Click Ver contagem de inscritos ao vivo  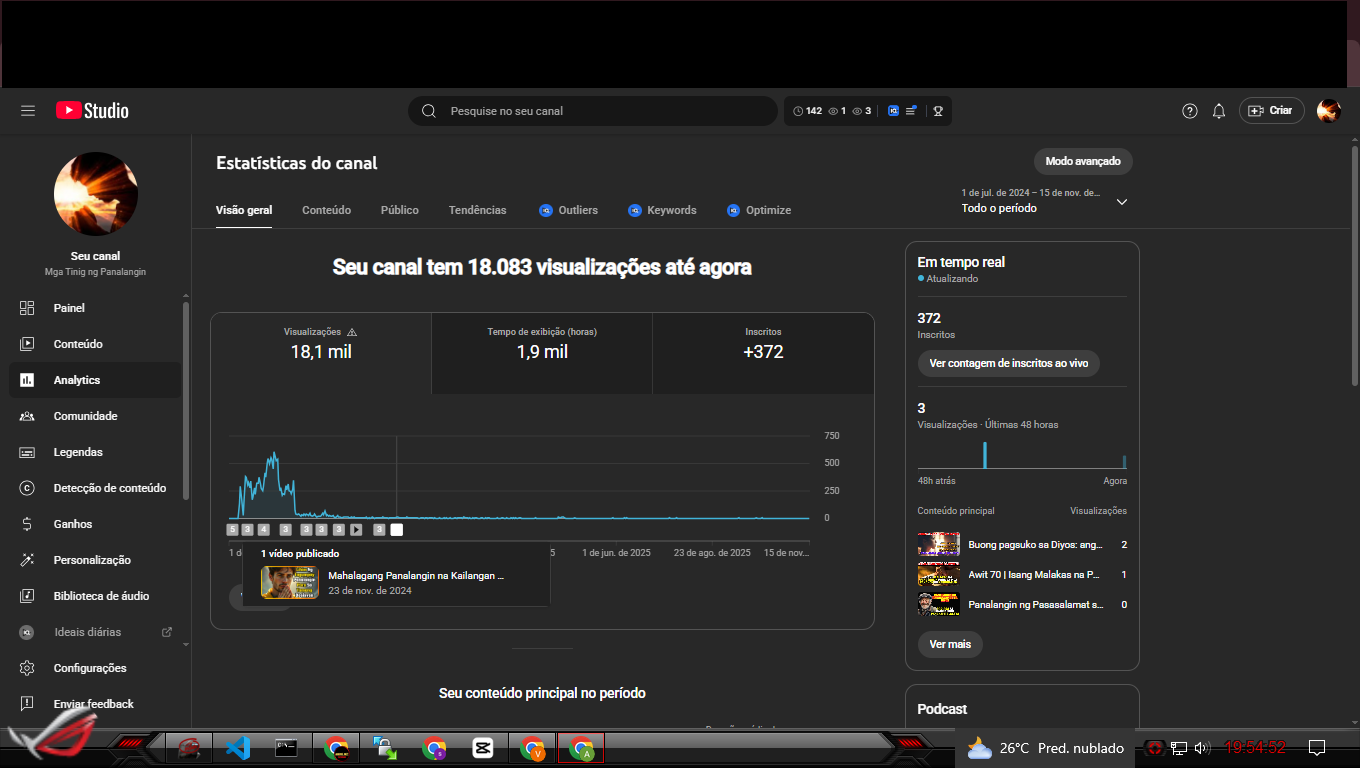point(1008,364)
